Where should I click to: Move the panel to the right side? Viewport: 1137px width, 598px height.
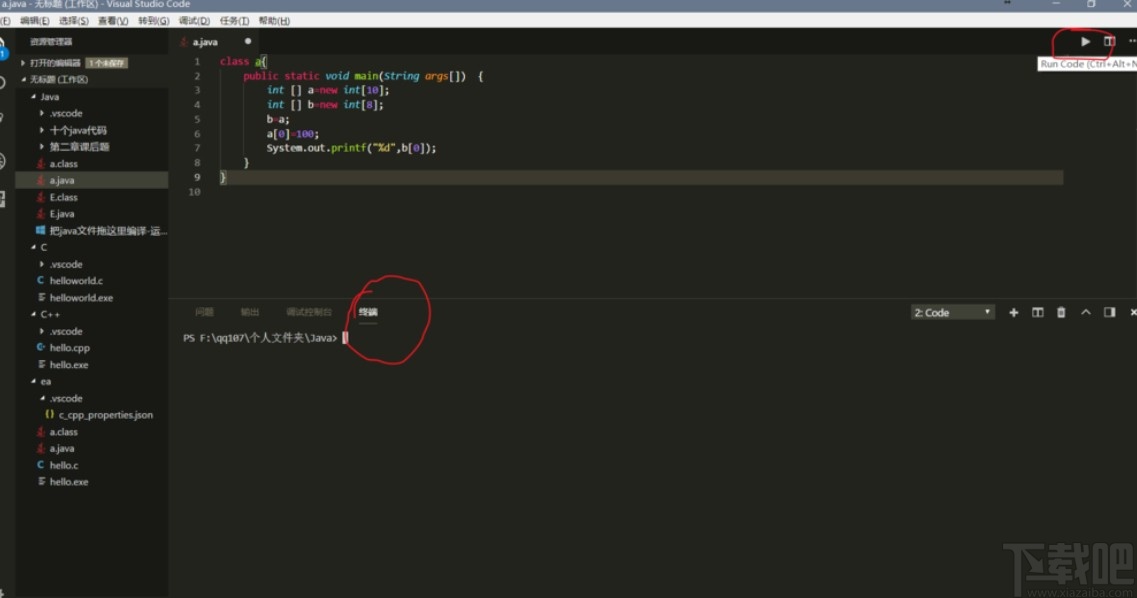(1109, 312)
